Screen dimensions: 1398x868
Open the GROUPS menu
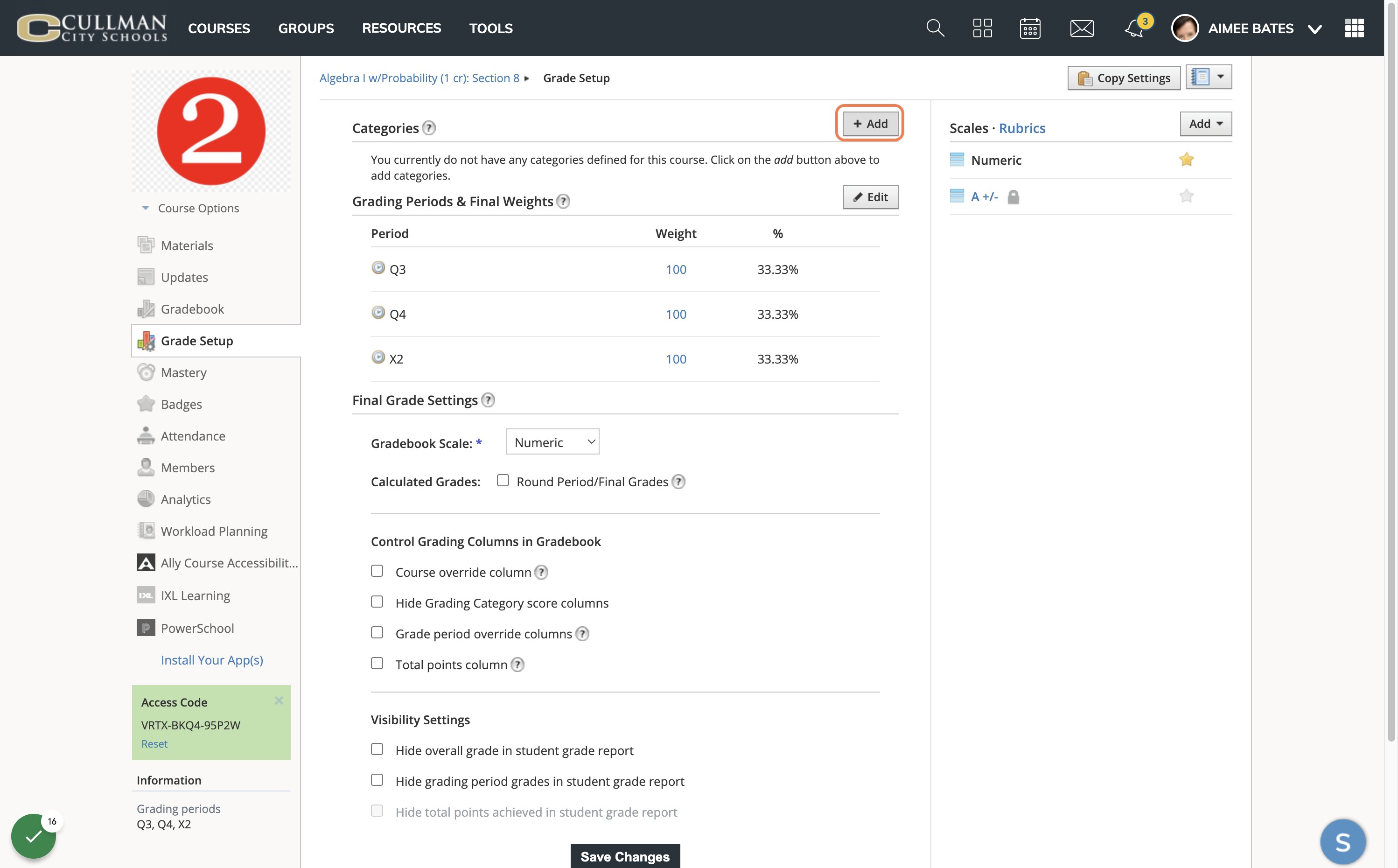[x=306, y=28]
